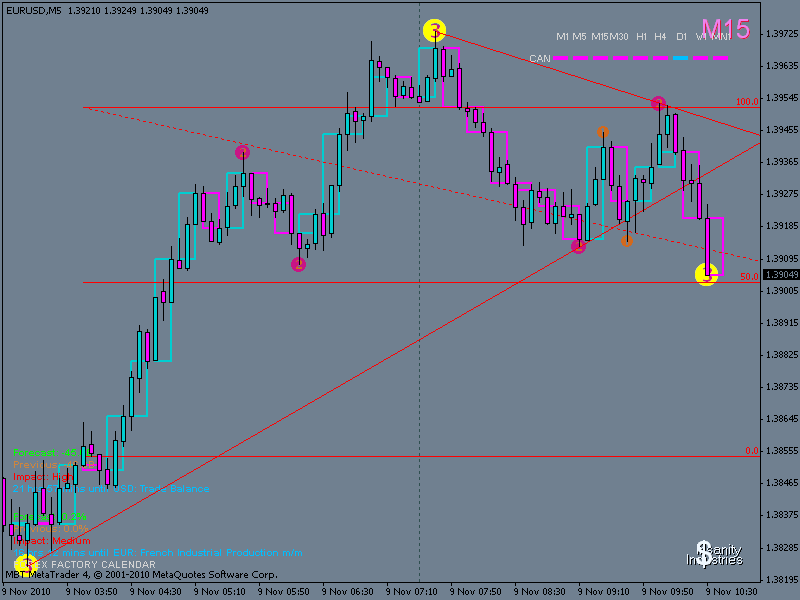Click price axis value 1.38285
The width and height of the screenshot is (800, 600).
781,547
